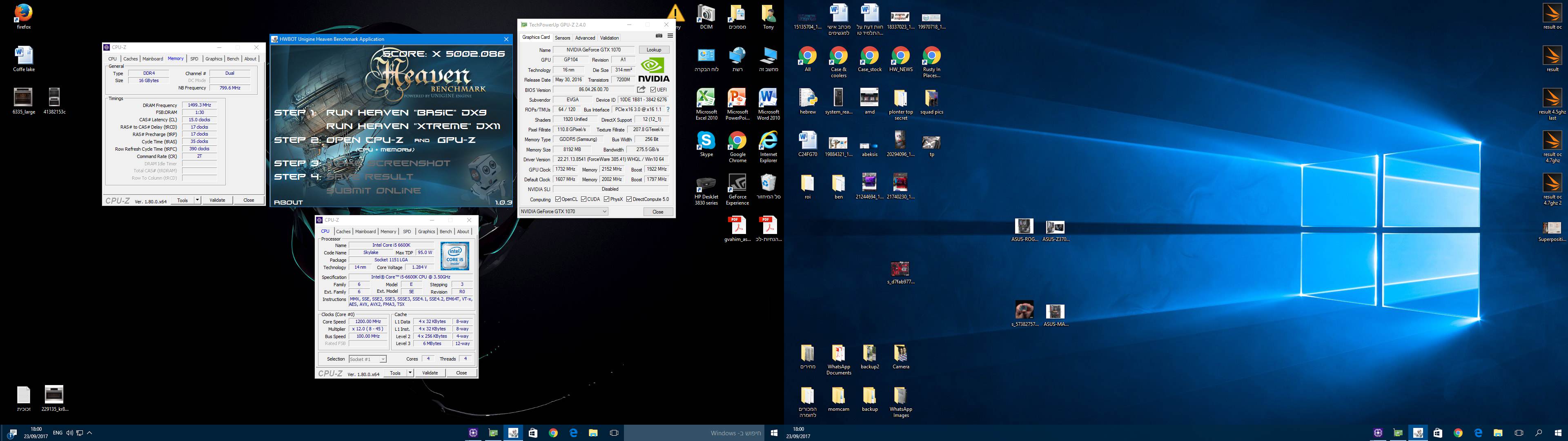Open the squad pics folder
The height and width of the screenshot is (441, 1568).
click(931, 101)
